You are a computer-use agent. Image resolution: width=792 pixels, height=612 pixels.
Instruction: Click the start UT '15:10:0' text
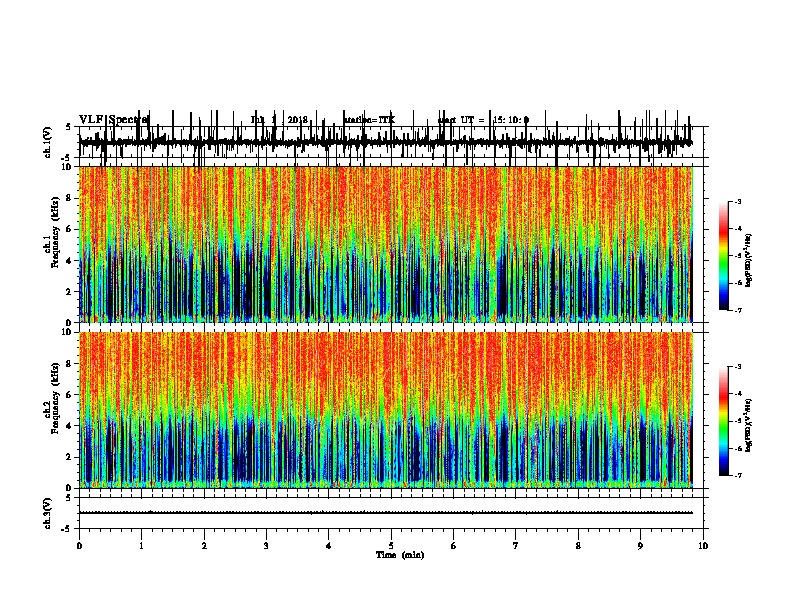tap(511, 120)
